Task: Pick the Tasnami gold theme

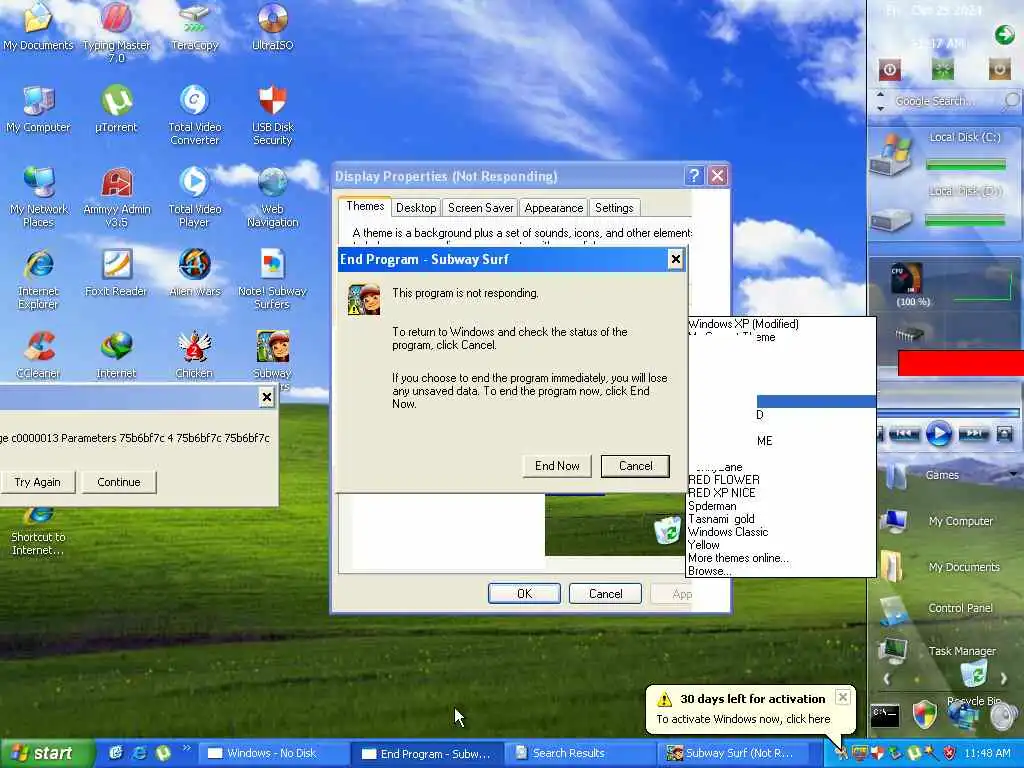Action: (x=781, y=519)
